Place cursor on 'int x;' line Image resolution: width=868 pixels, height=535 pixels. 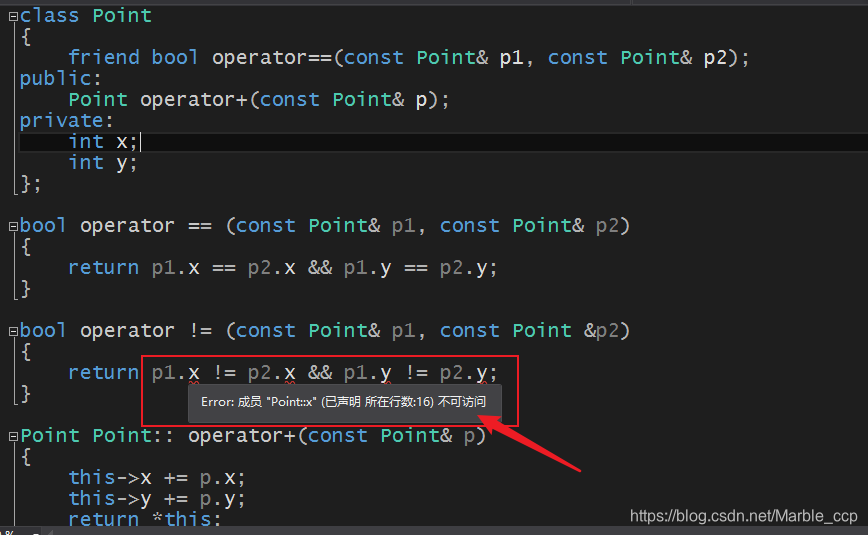click(102, 142)
